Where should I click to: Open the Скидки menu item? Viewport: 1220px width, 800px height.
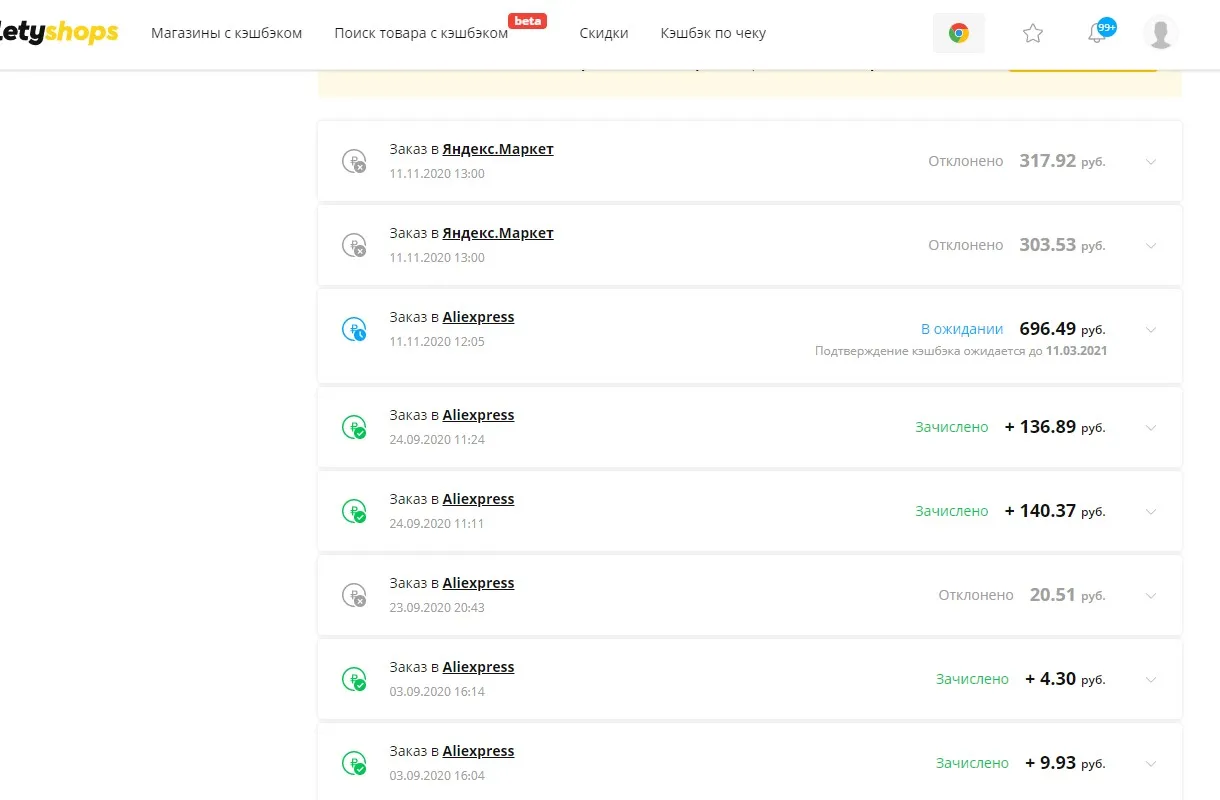604,33
